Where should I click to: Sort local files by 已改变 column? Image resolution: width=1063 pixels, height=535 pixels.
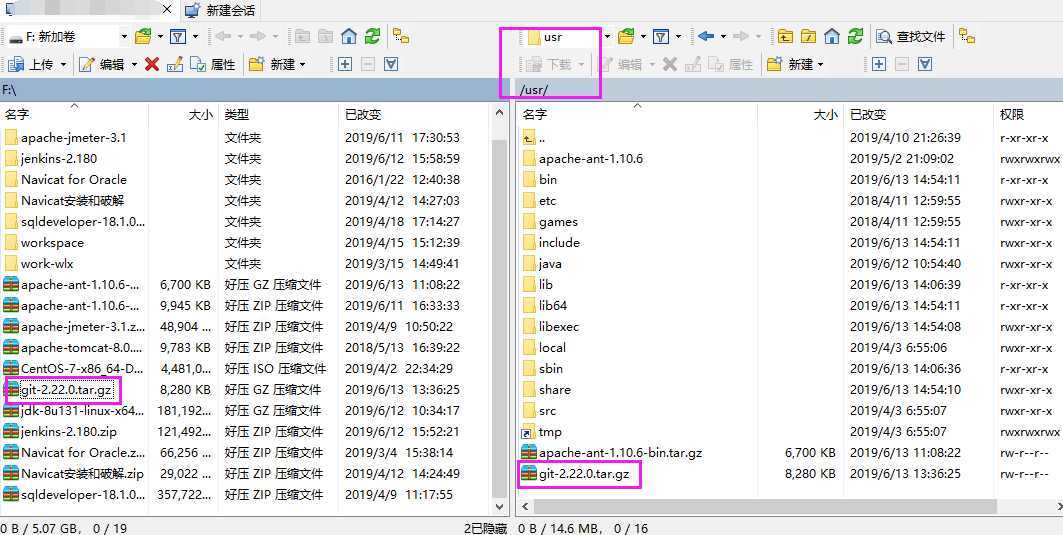click(414, 115)
